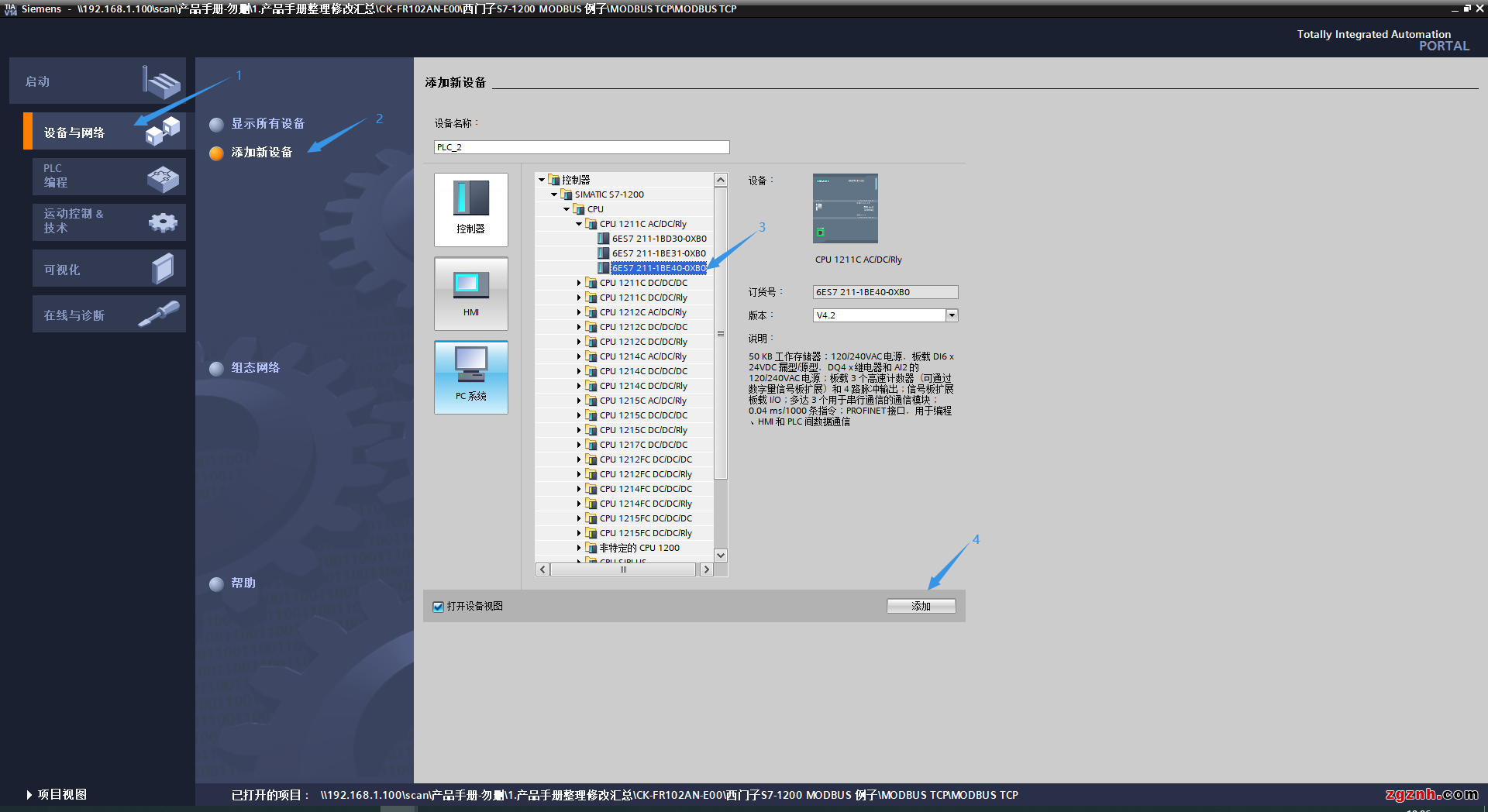Select the 控制器 controller device category icon
1488x812 pixels.
point(470,208)
